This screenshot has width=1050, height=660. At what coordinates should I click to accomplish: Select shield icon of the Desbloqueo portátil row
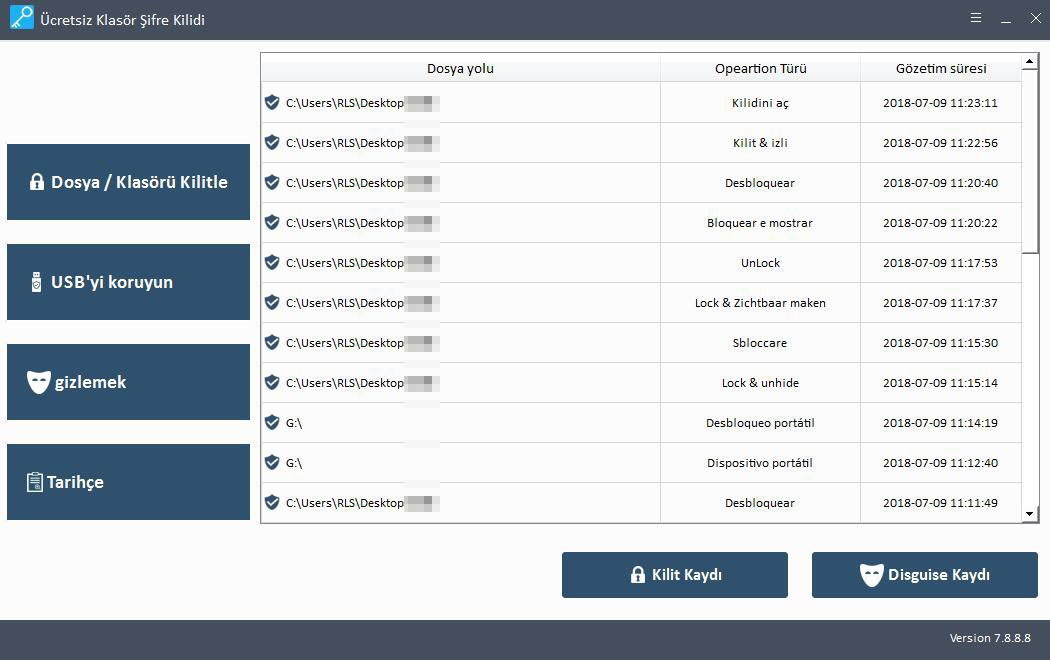click(x=272, y=422)
